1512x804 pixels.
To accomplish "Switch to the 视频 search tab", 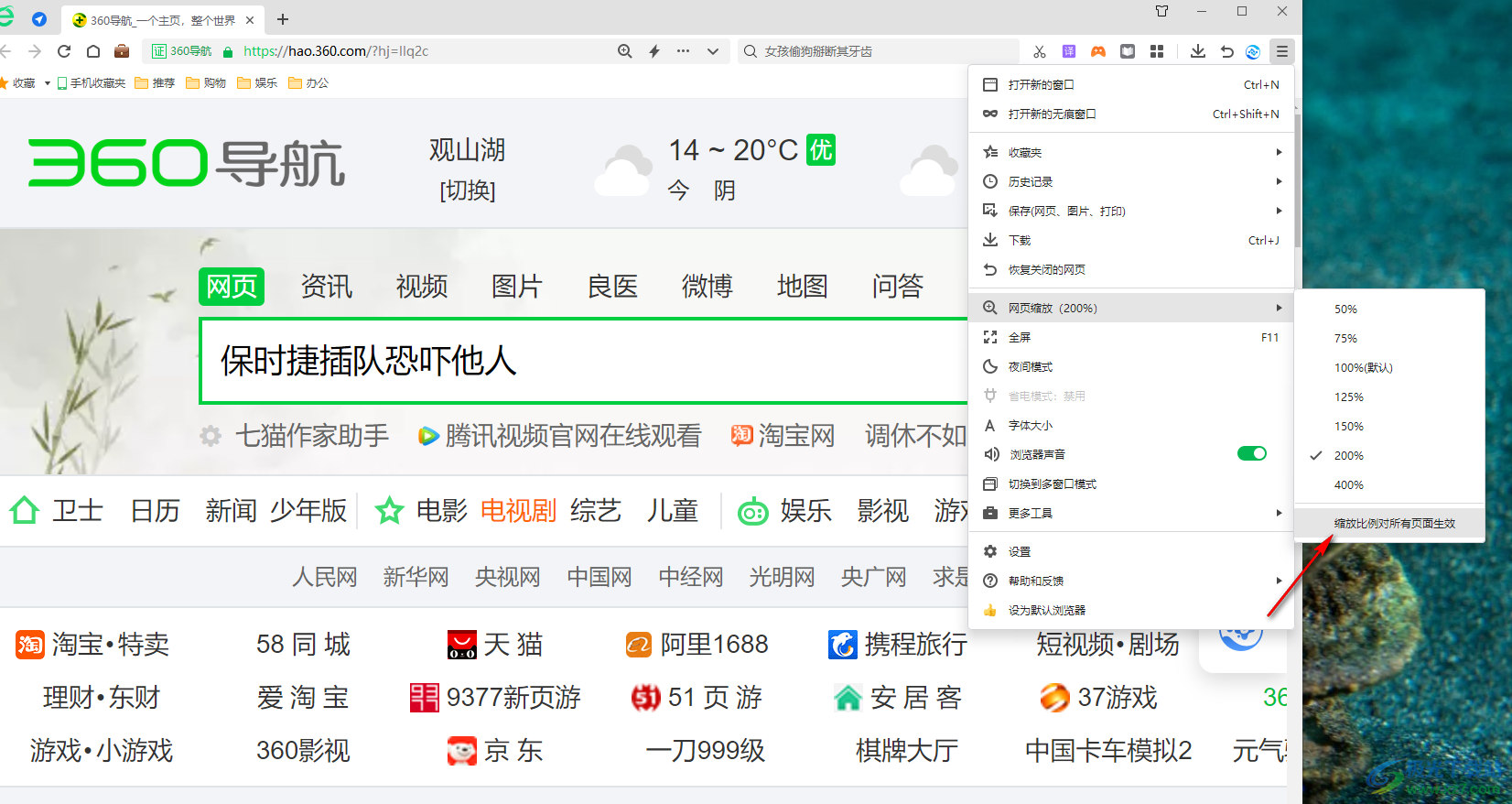I will point(422,287).
